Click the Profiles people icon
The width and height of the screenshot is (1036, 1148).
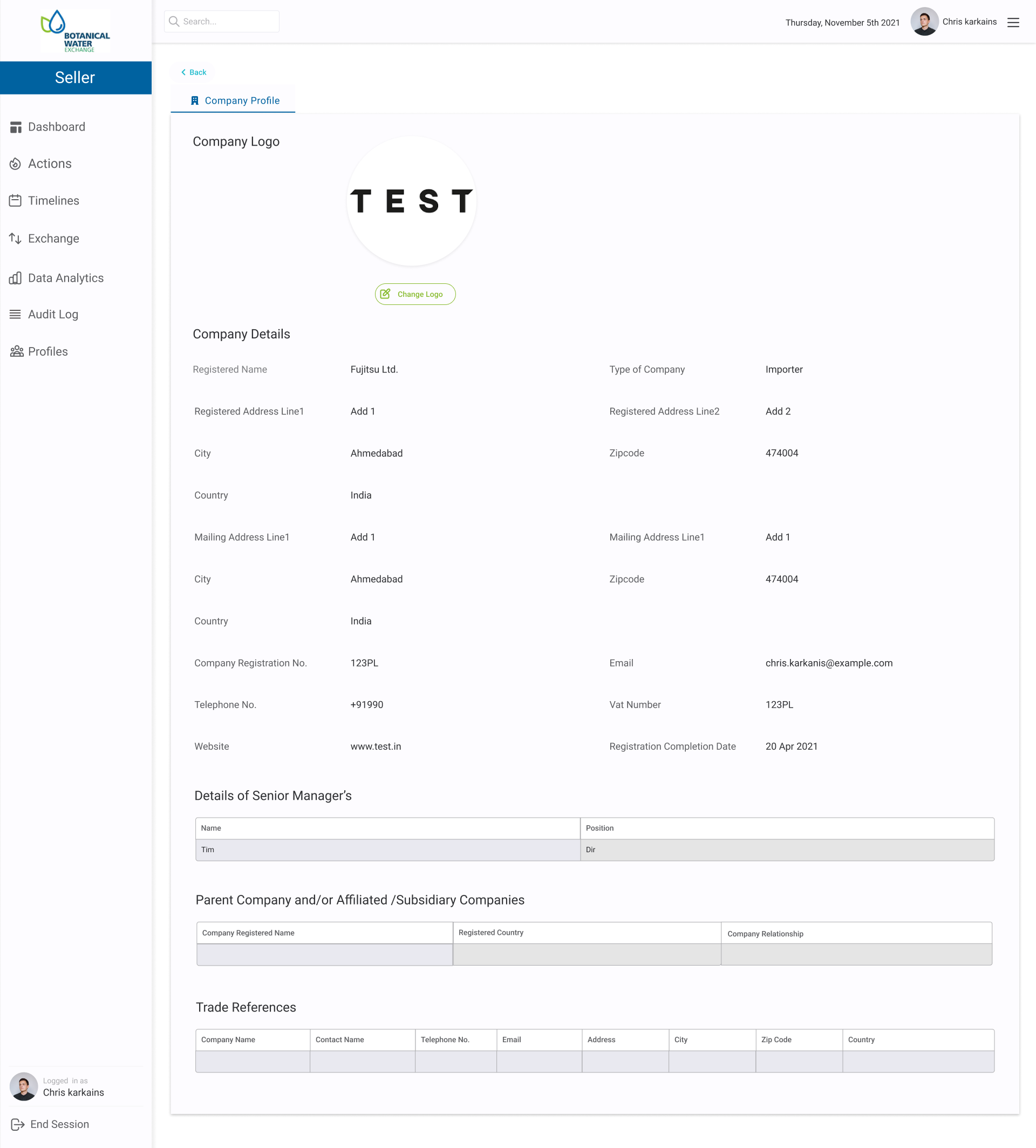pyautogui.click(x=17, y=351)
